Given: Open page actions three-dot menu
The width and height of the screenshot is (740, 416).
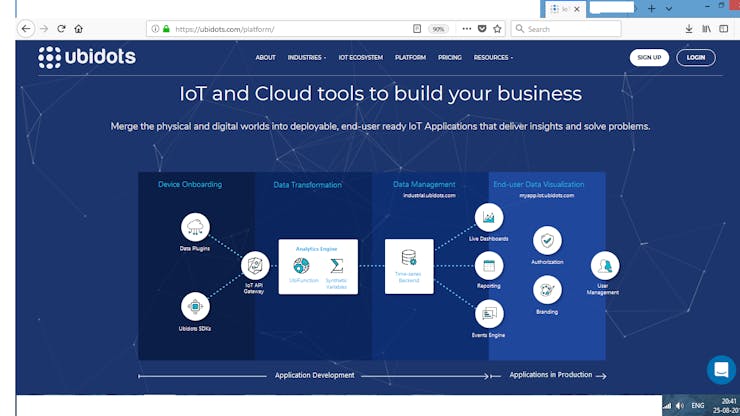Looking at the screenshot, I should coord(467,29).
